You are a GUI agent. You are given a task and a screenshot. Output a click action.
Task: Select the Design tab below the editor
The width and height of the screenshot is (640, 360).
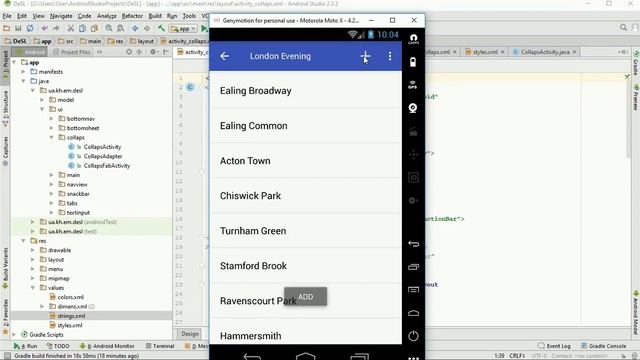tap(190, 334)
